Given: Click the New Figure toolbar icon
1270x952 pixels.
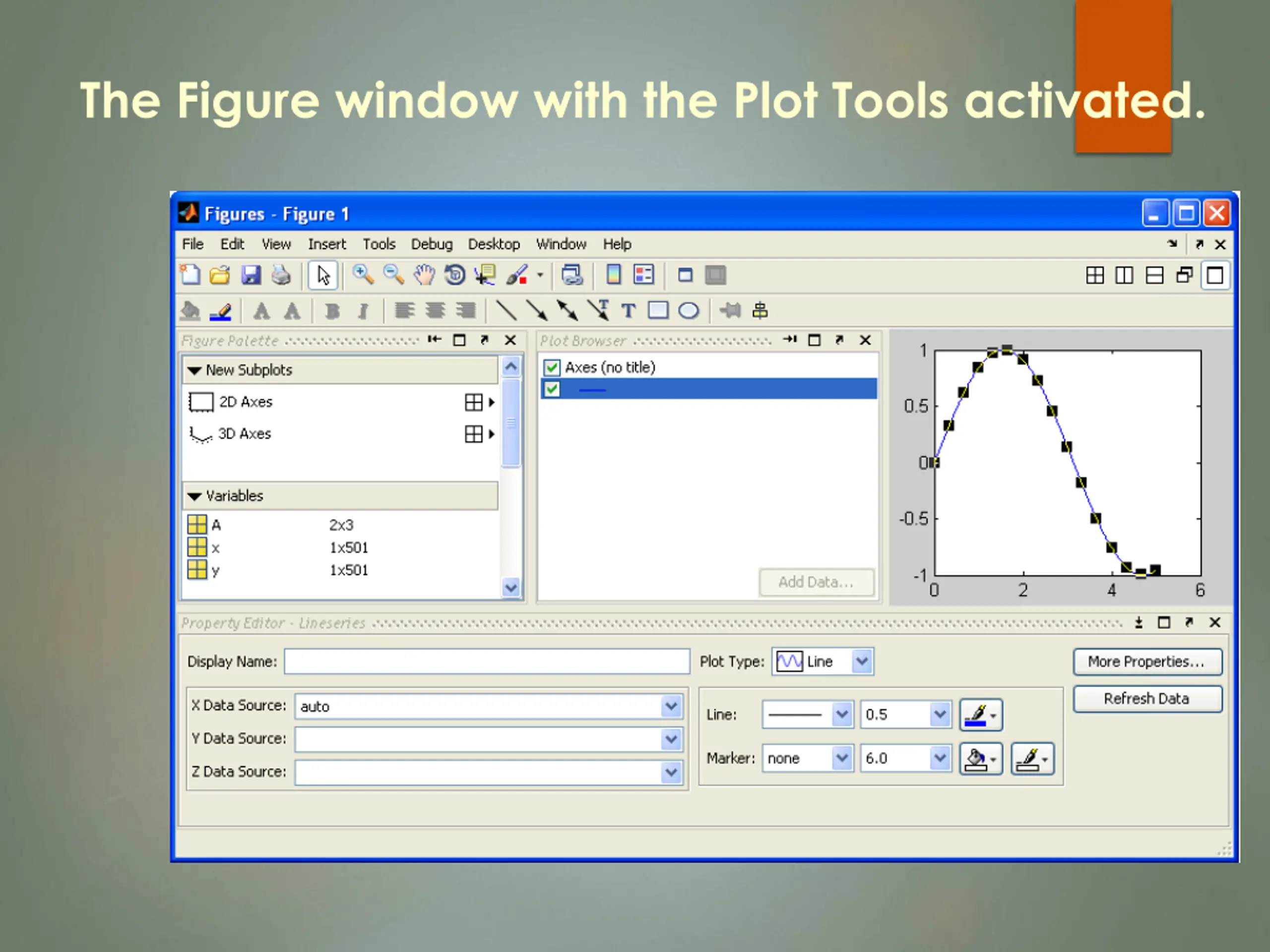Looking at the screenshot, I should [190, 276].
